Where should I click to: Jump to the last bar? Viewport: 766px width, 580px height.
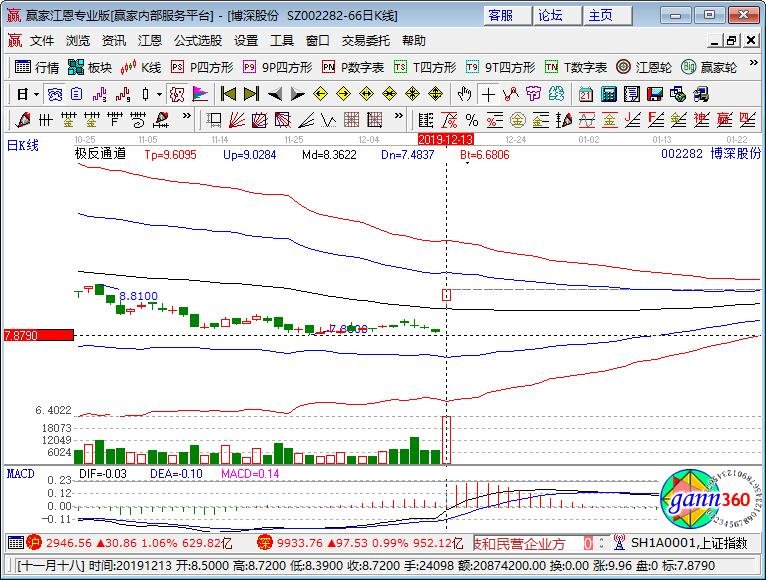[251, 94]
